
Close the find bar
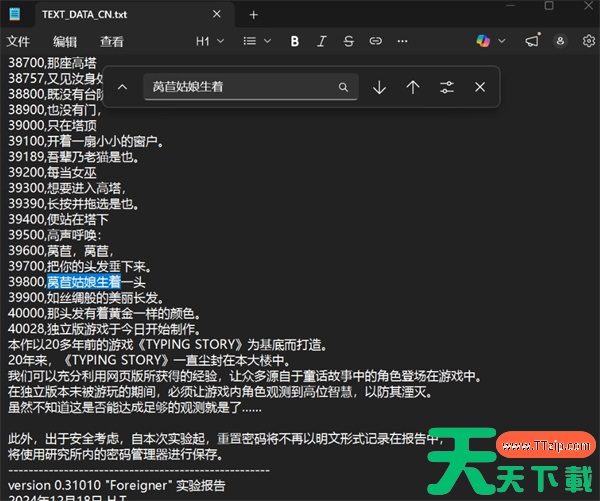[480, 87]
